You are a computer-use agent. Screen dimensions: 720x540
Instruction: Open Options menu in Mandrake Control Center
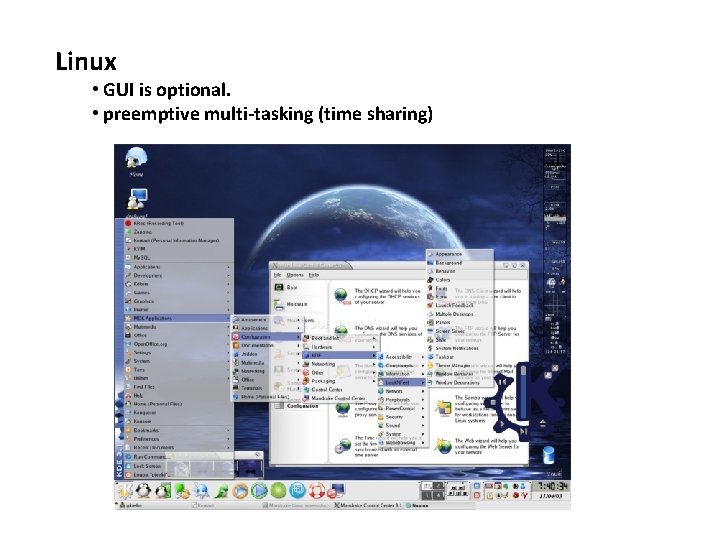click(295, 275)
